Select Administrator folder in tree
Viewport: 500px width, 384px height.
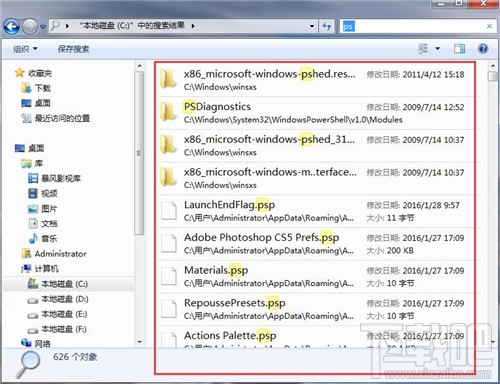[54, 254]
